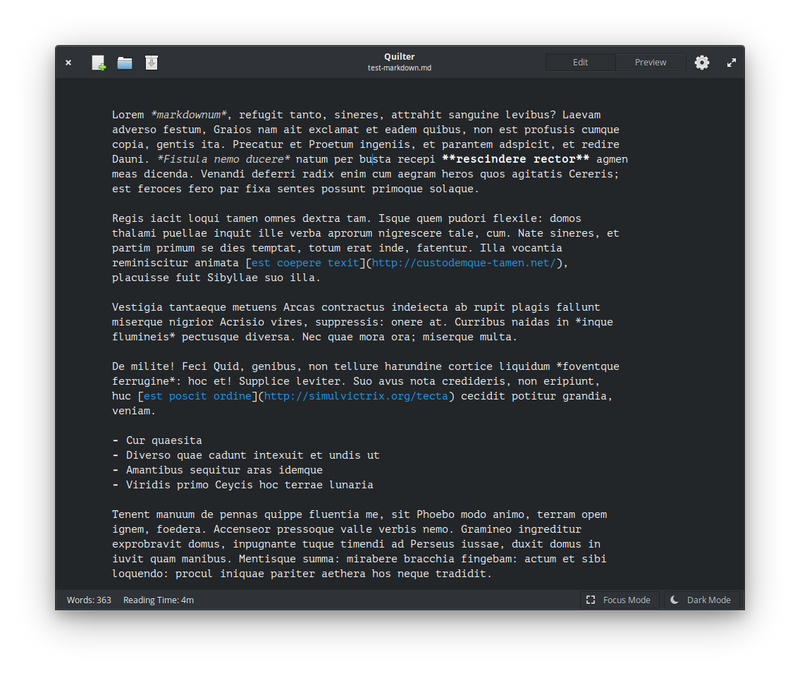Click the text 'Tenent manuum de pennas'
This screenshot has height=675, width=800.
(185, 514)
